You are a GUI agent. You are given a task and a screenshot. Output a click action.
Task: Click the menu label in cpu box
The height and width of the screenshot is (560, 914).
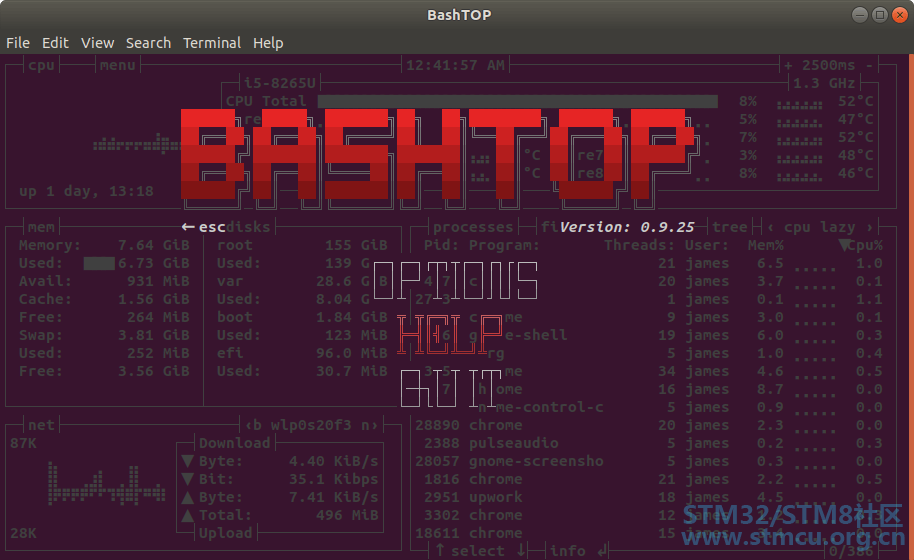point(118,65)
